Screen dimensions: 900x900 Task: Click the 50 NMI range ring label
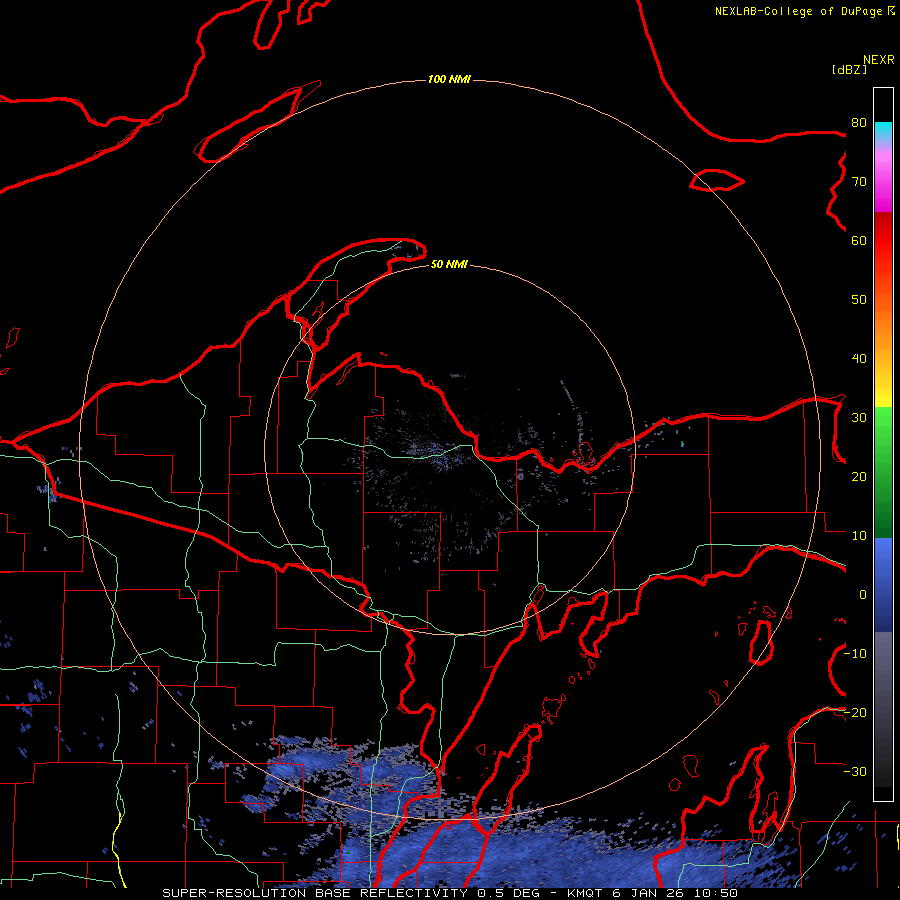click(449, 265)
